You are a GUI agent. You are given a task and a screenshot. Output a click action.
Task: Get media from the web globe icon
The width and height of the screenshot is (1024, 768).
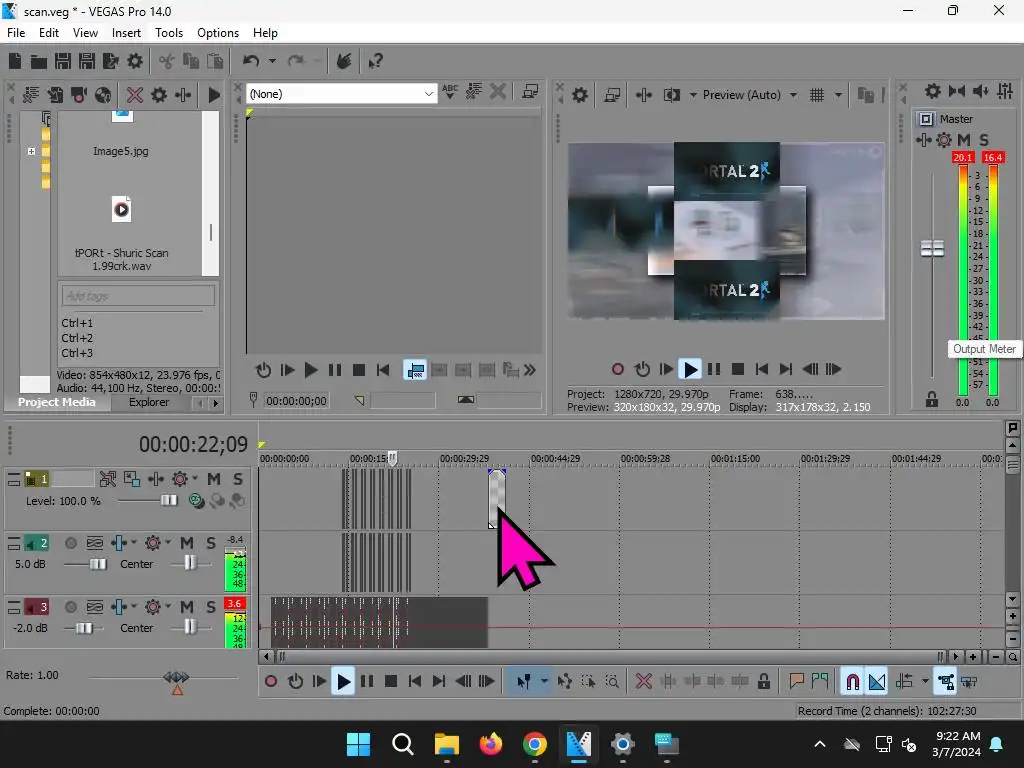(x=103, y=95)
